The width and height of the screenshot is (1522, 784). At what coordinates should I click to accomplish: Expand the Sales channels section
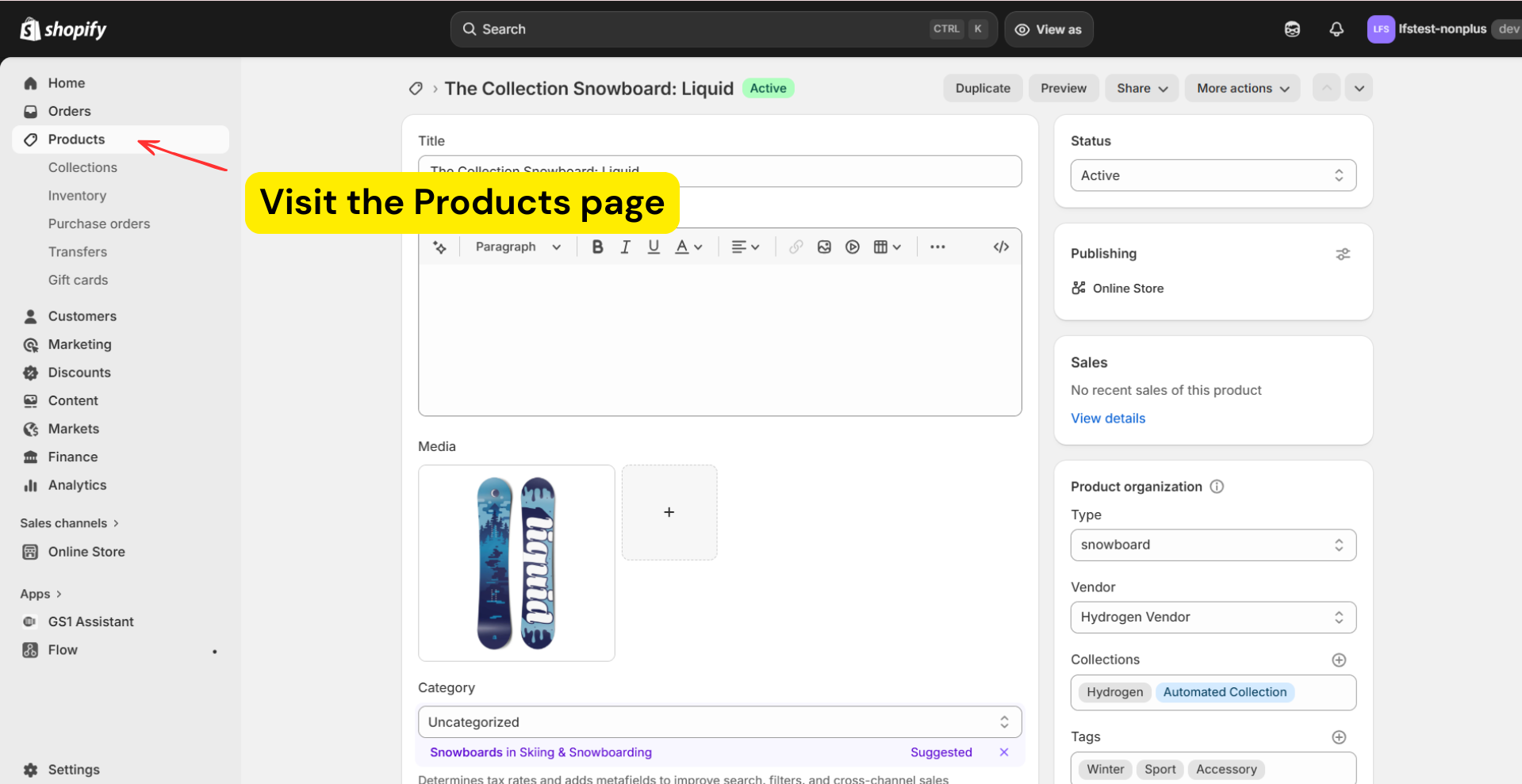coord(70,523)
